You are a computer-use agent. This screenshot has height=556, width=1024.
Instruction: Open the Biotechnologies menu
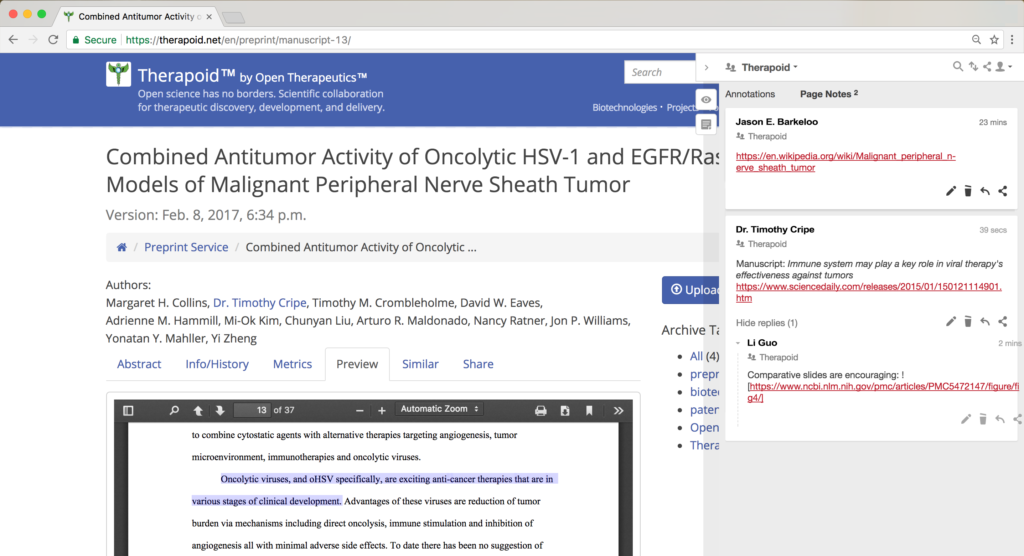pyautogui.click(x=624, y=107)
